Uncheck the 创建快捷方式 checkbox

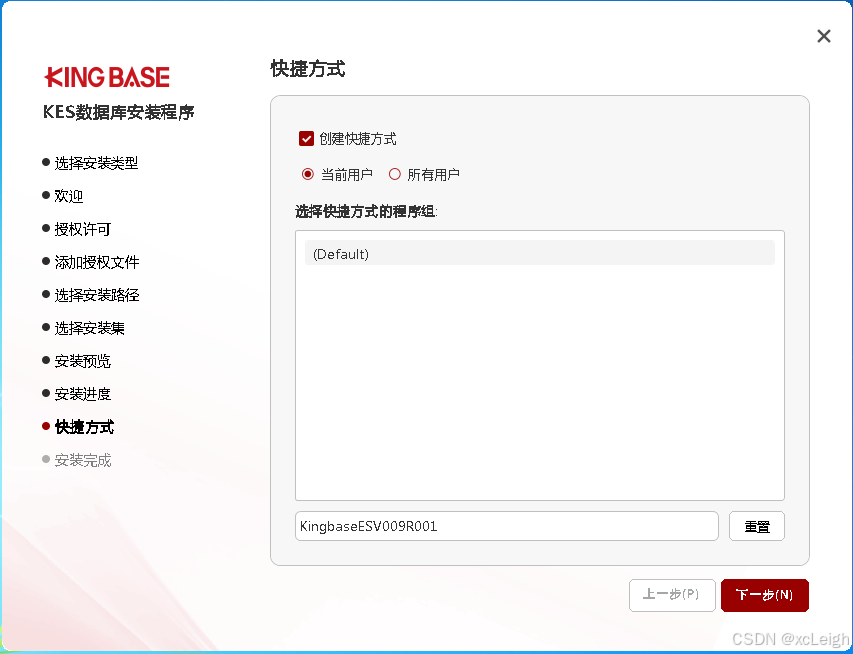(x=307, y=139)
